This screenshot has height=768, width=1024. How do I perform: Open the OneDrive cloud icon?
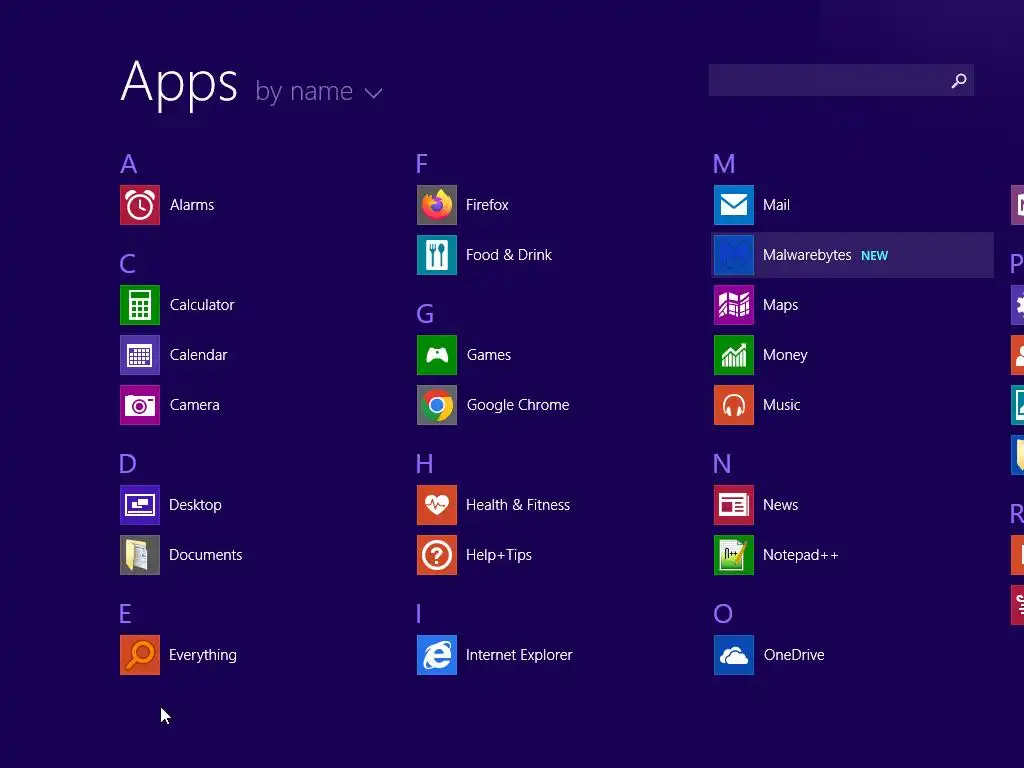click(734, 655)
